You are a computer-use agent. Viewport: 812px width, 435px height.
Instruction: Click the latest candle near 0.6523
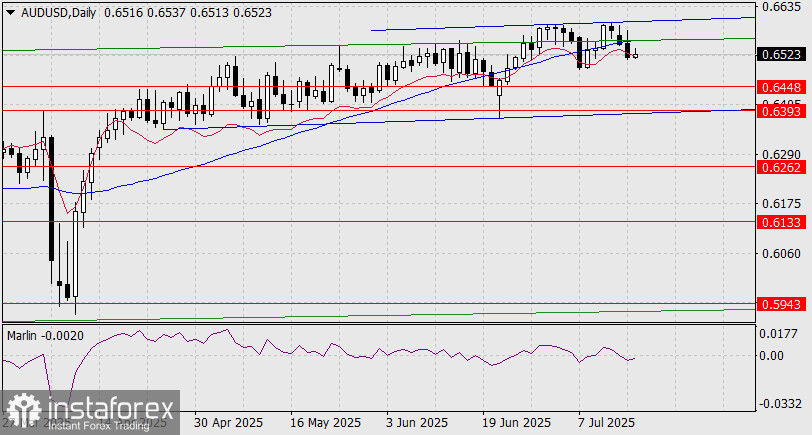point(635,54)
